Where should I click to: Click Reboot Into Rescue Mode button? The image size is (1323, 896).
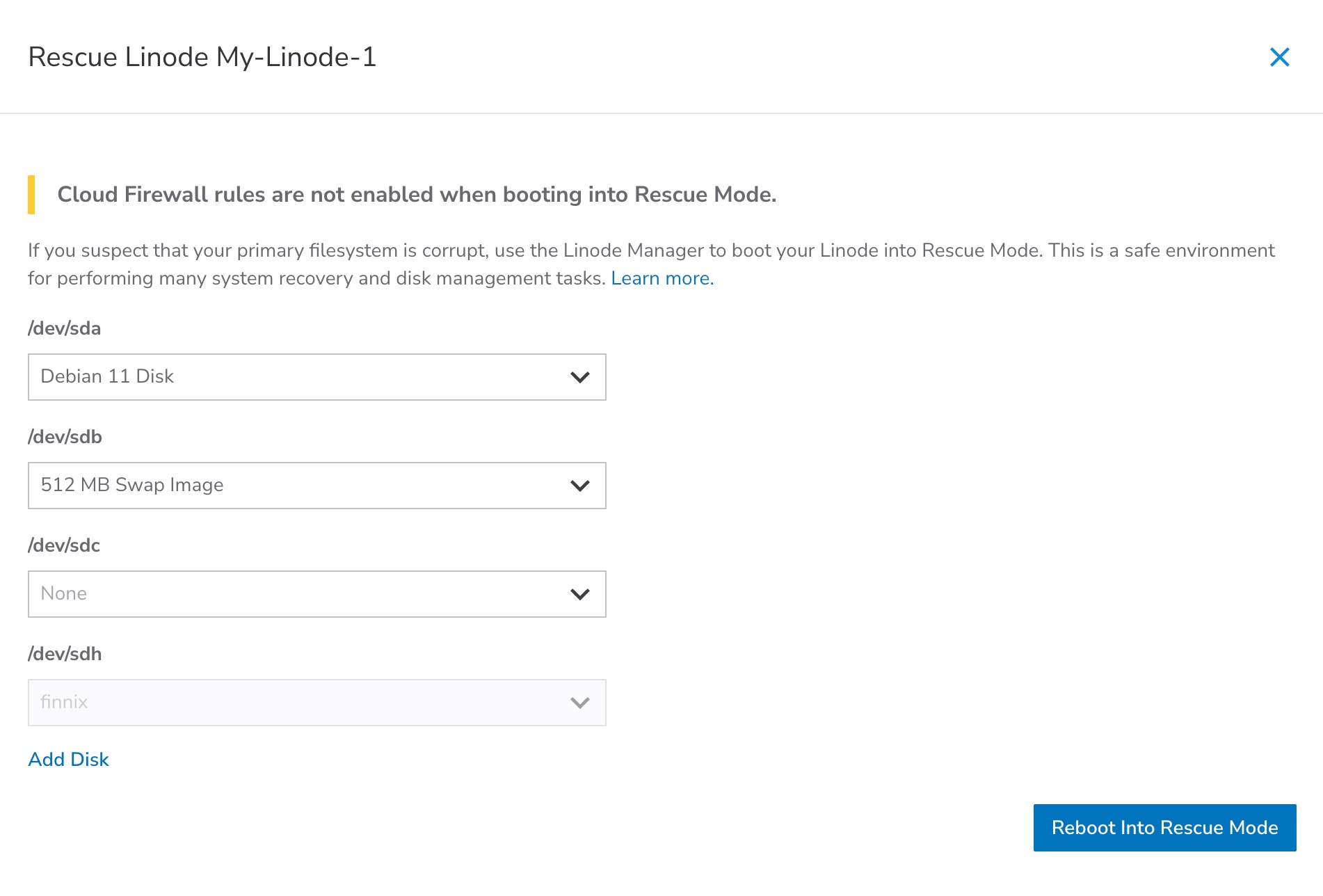(x=1164, y=828)
